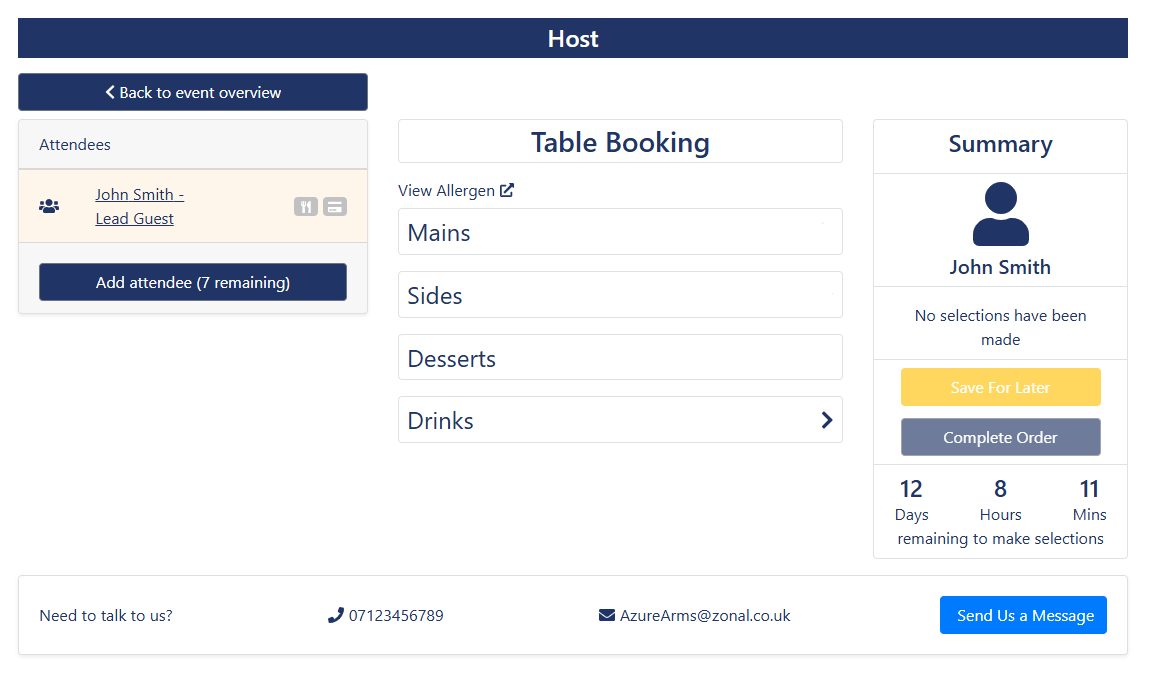Screen dimensions: 1159x683
Task: Click the envelope email icon
Action: pyautogui.click(x=606, y=615)
